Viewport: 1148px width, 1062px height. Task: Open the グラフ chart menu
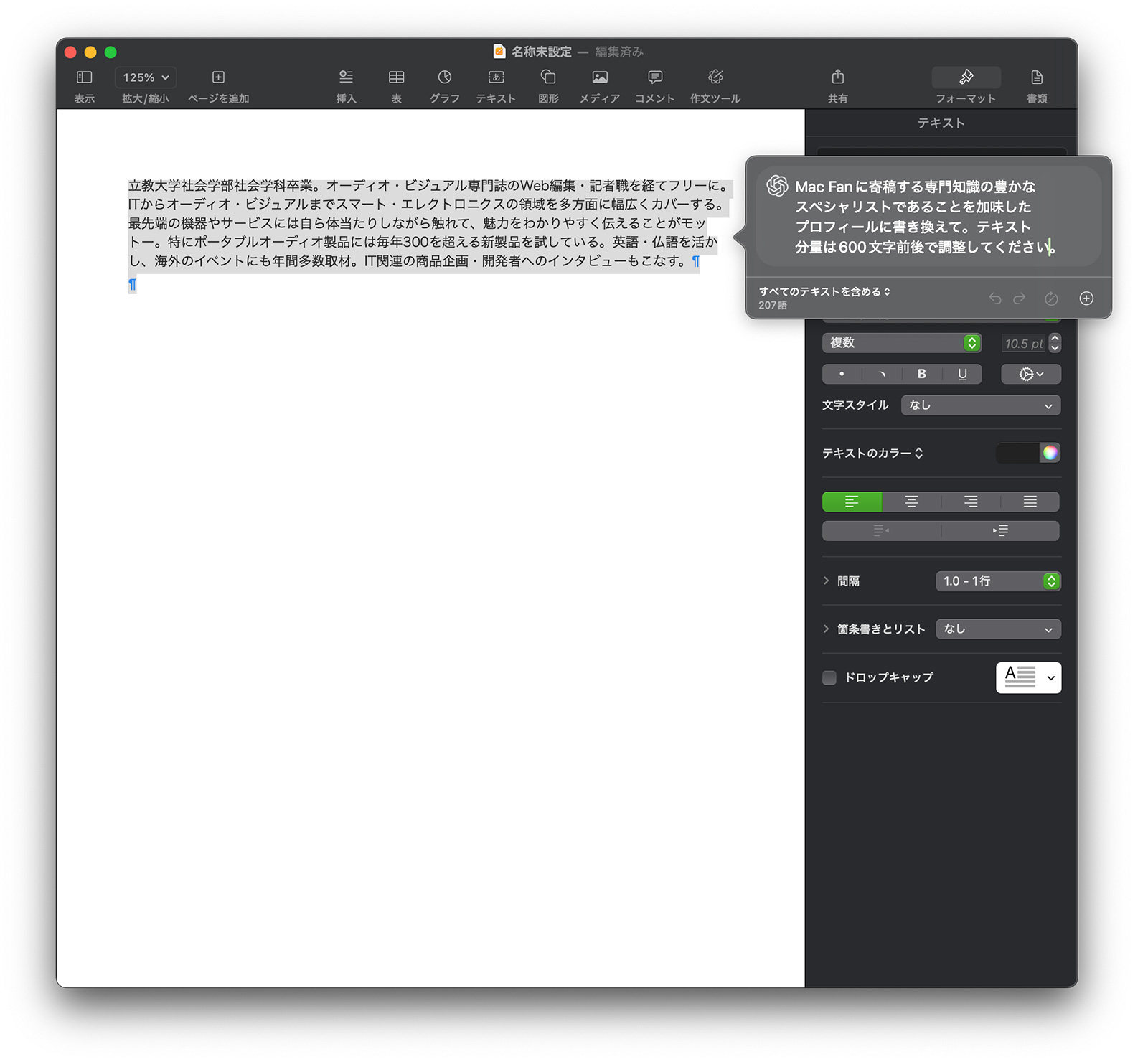tap(445, 77)
